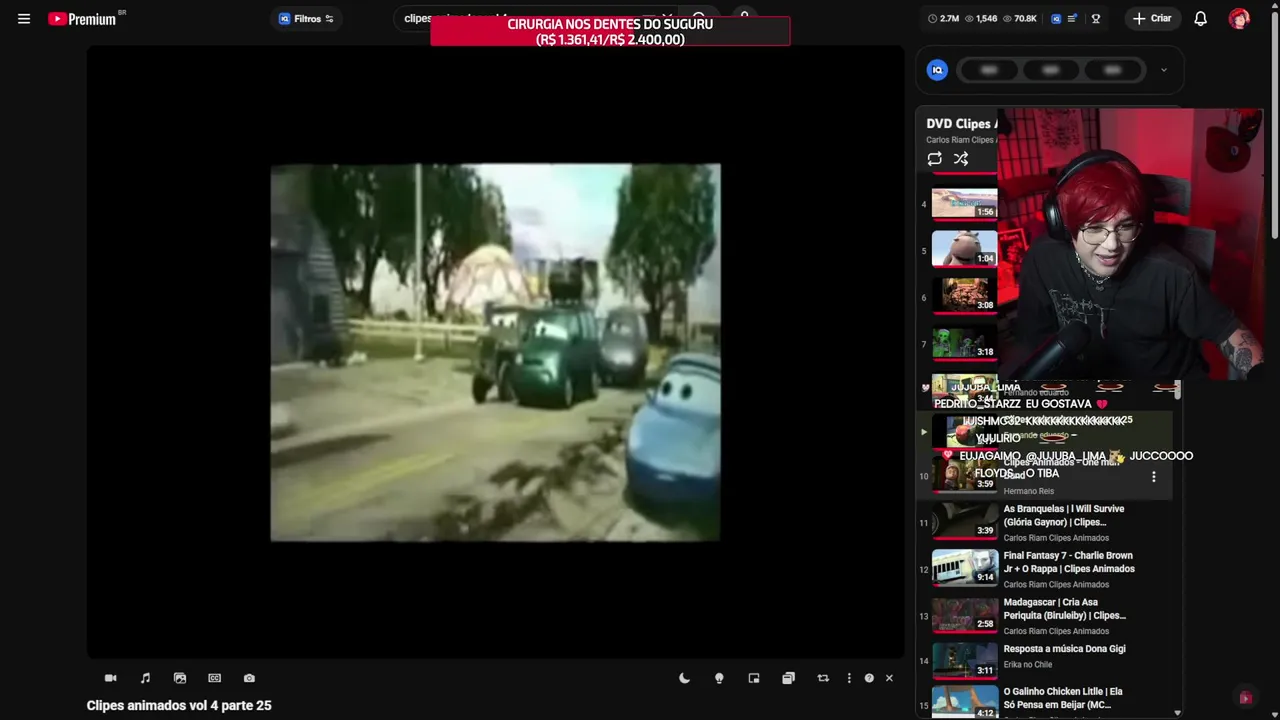Click the music note icon below player
The image size is (1280, 720).
point(145,678)
